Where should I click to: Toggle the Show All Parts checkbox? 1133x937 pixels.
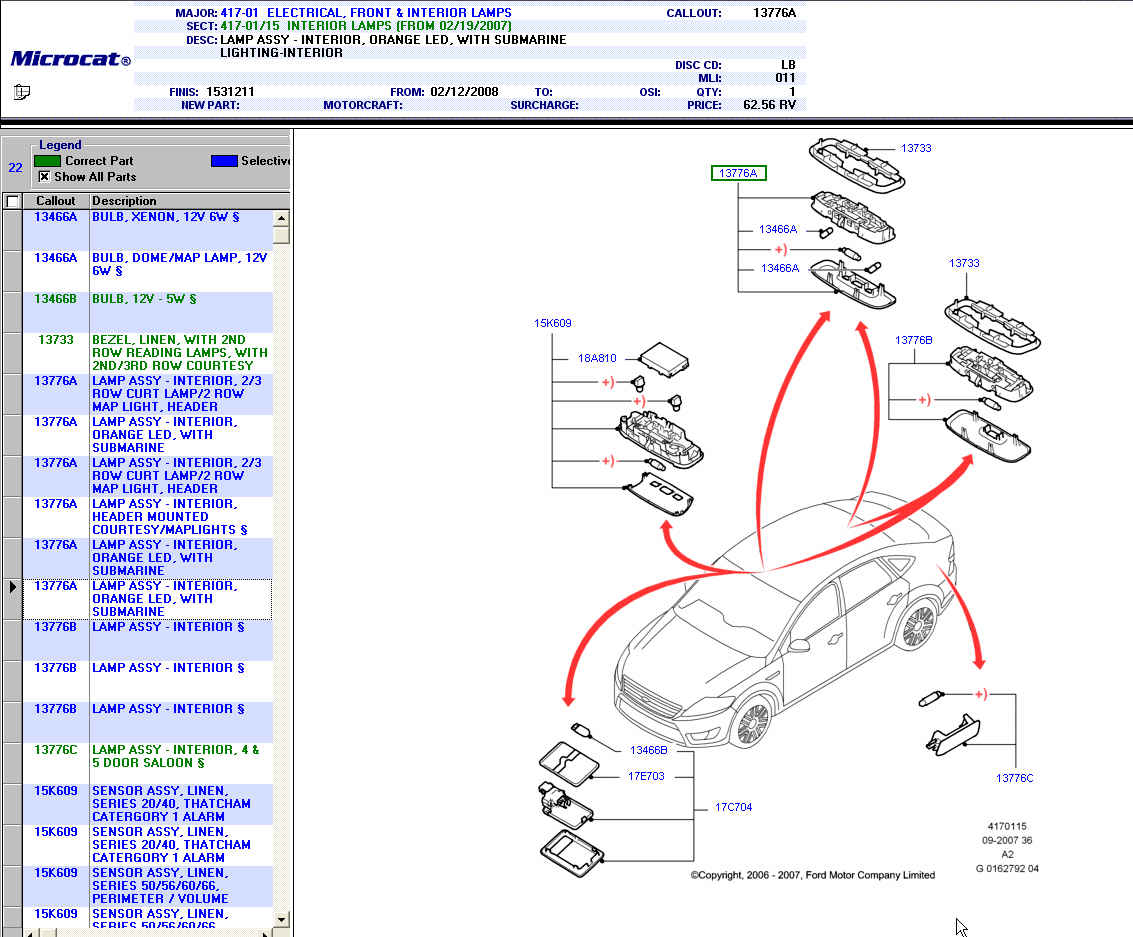point(44,177)
